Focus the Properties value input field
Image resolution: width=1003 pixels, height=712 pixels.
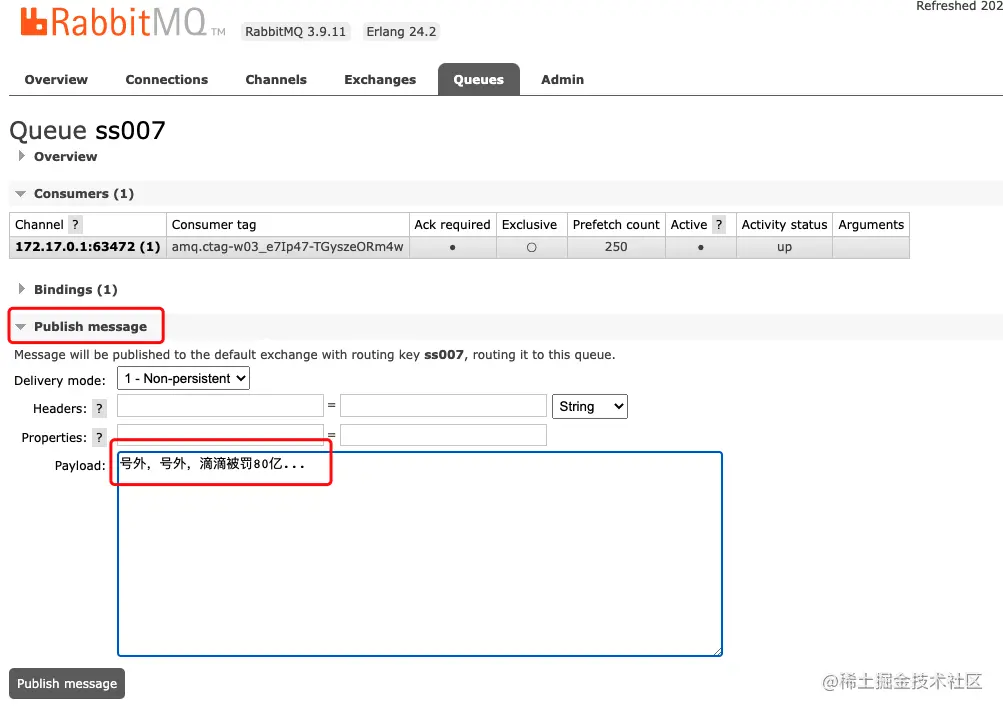coord(443,435)
